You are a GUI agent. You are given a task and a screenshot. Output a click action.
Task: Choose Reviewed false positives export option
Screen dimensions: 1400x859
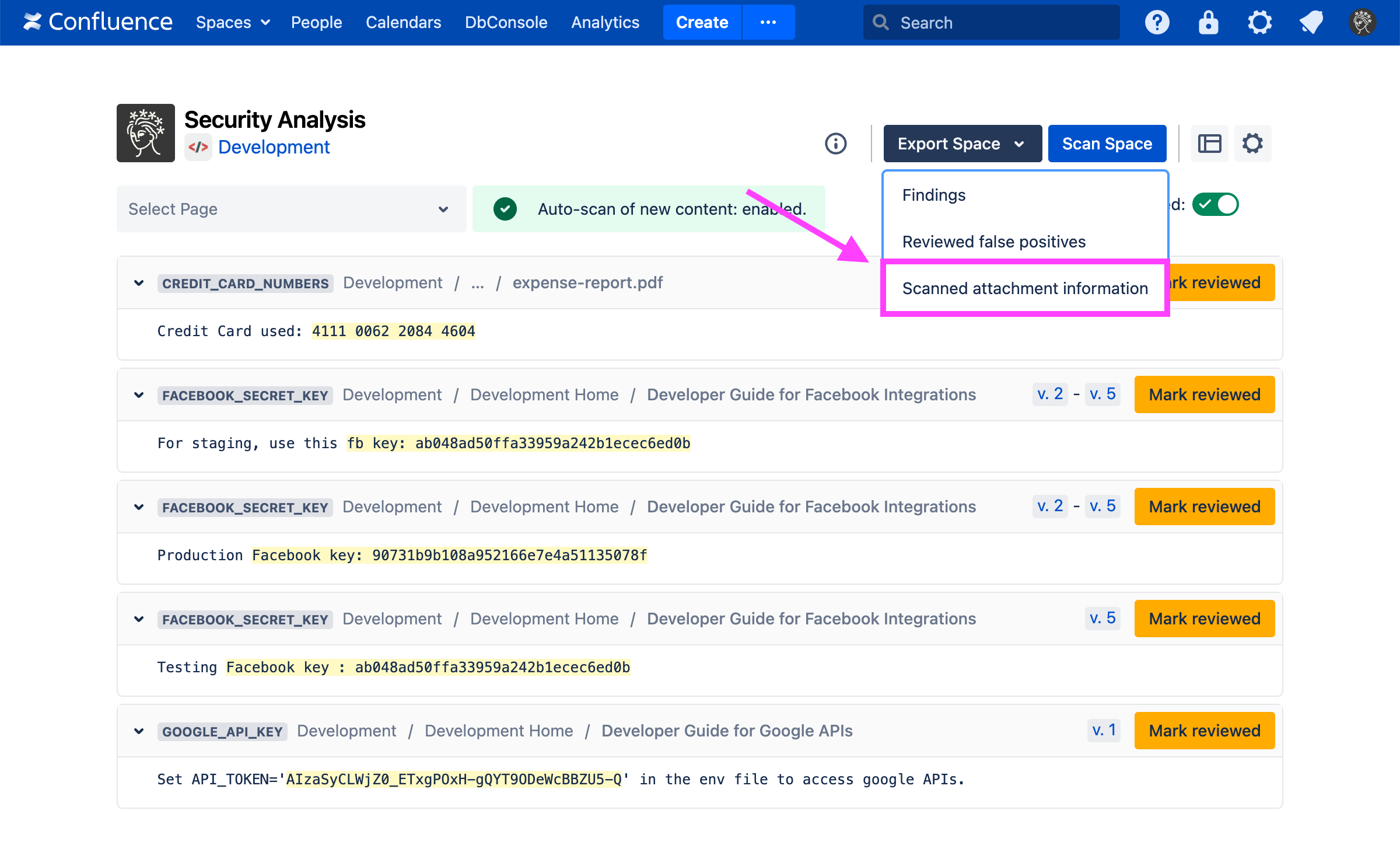tap(993, 242)
